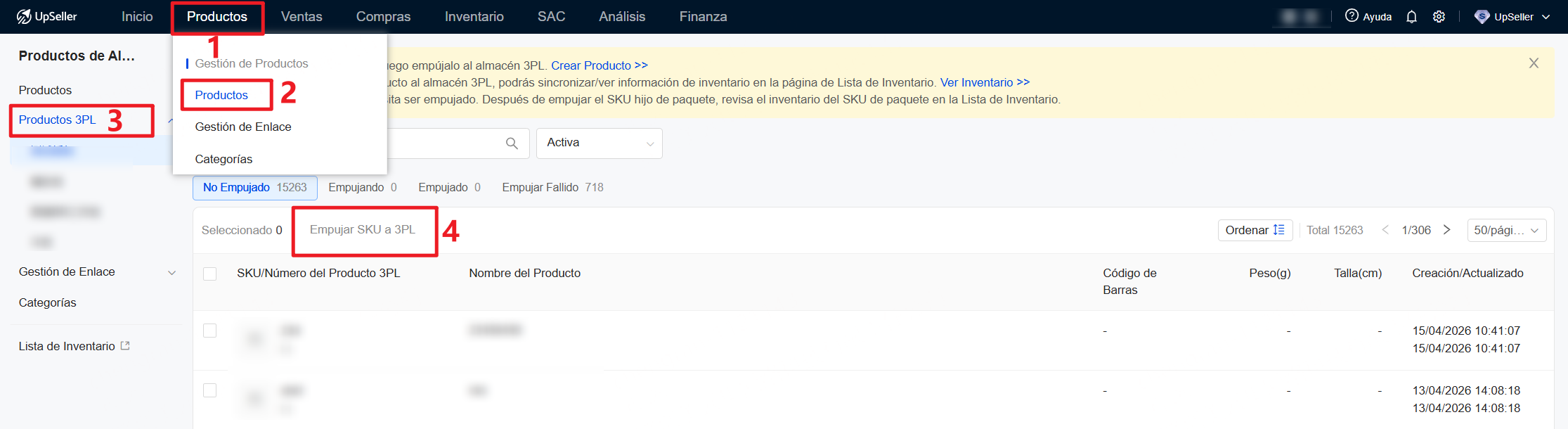Click the Crear Producto link
Screen dimensions: 1568x429
pyautogui.click(x=599, y=65)
